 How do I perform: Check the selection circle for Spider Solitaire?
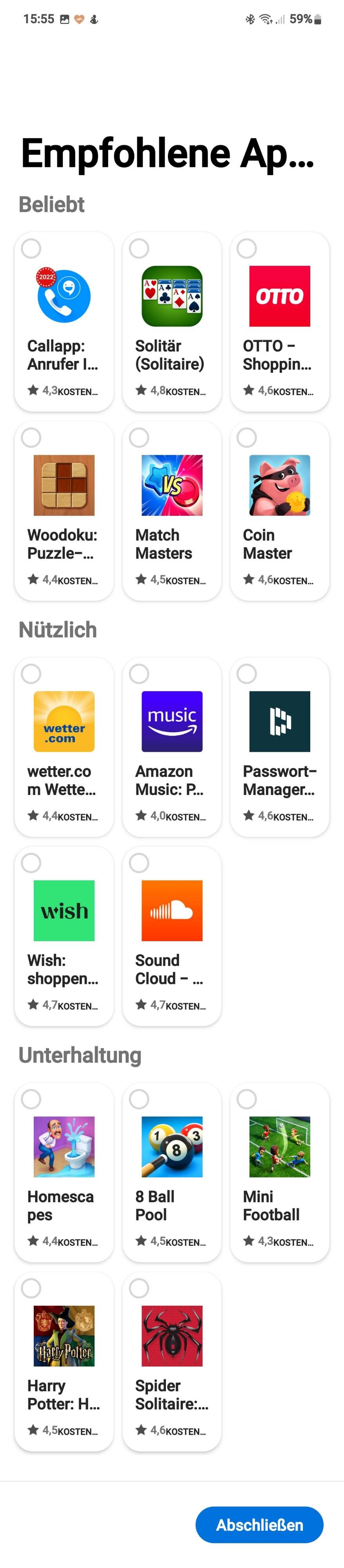(139, 1288)
